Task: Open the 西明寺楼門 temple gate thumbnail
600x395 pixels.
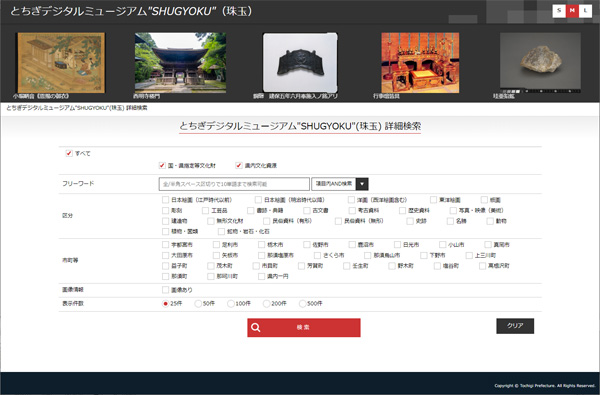Action: pyautogui.click(x=180, y=63)
